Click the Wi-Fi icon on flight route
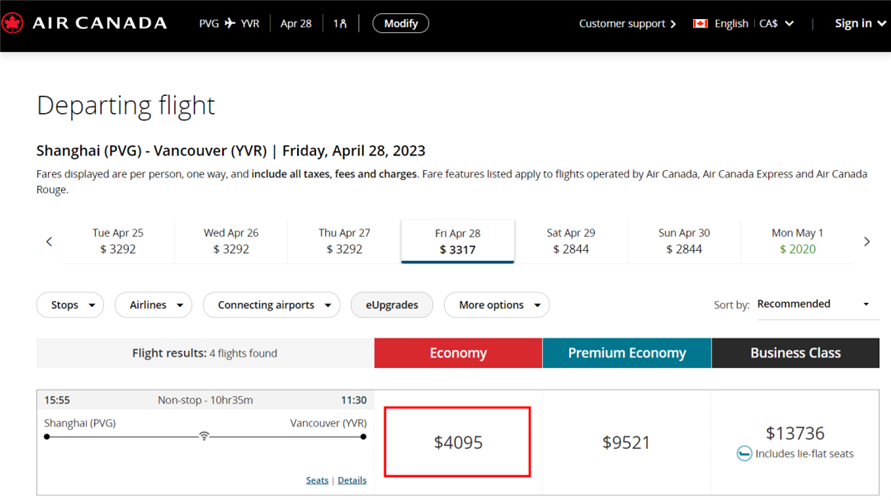The width and height of the screenshot is (891, 500). pos(204,436)
